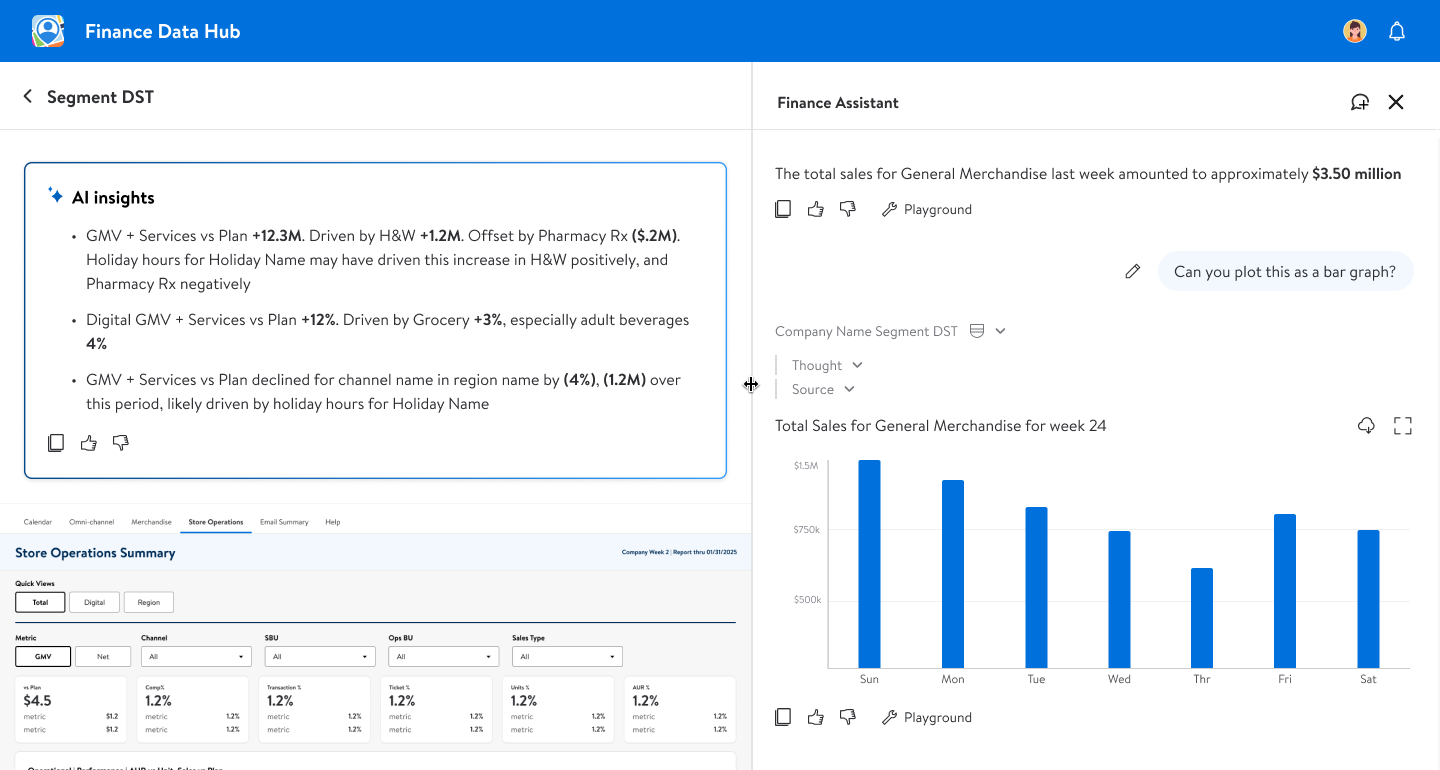Switch to the Merchandise tab
Screen dimensions: 1440x770
pos(151,522)
